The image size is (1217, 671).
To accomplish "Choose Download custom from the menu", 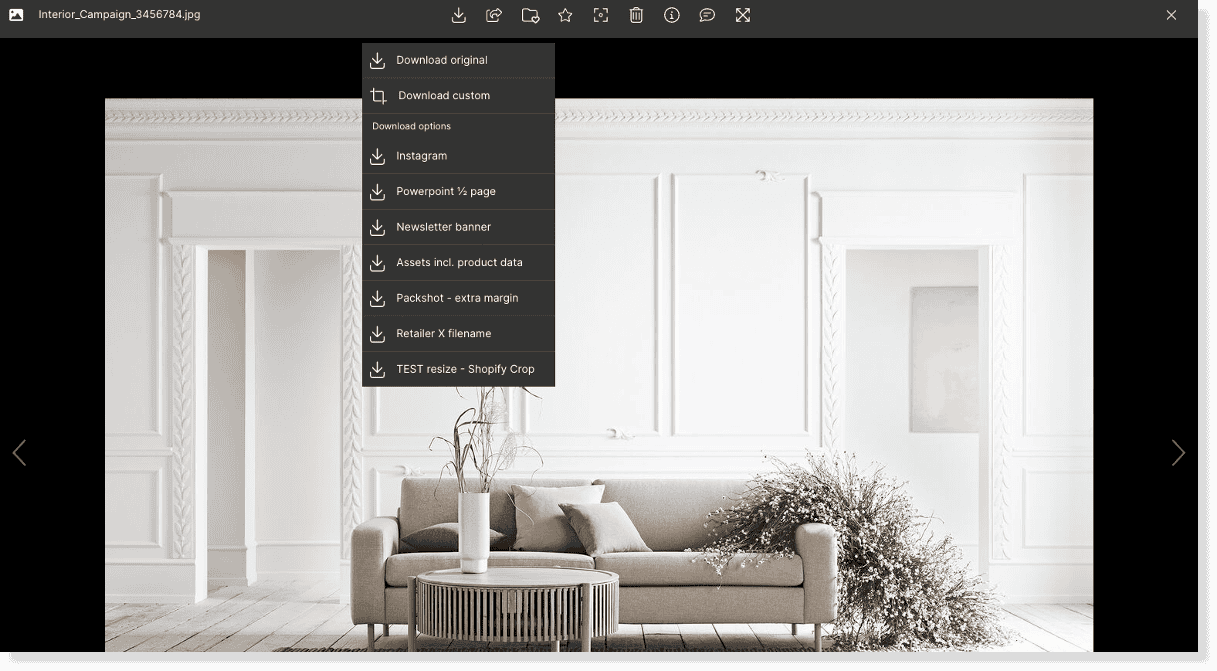I will [444, 95].
